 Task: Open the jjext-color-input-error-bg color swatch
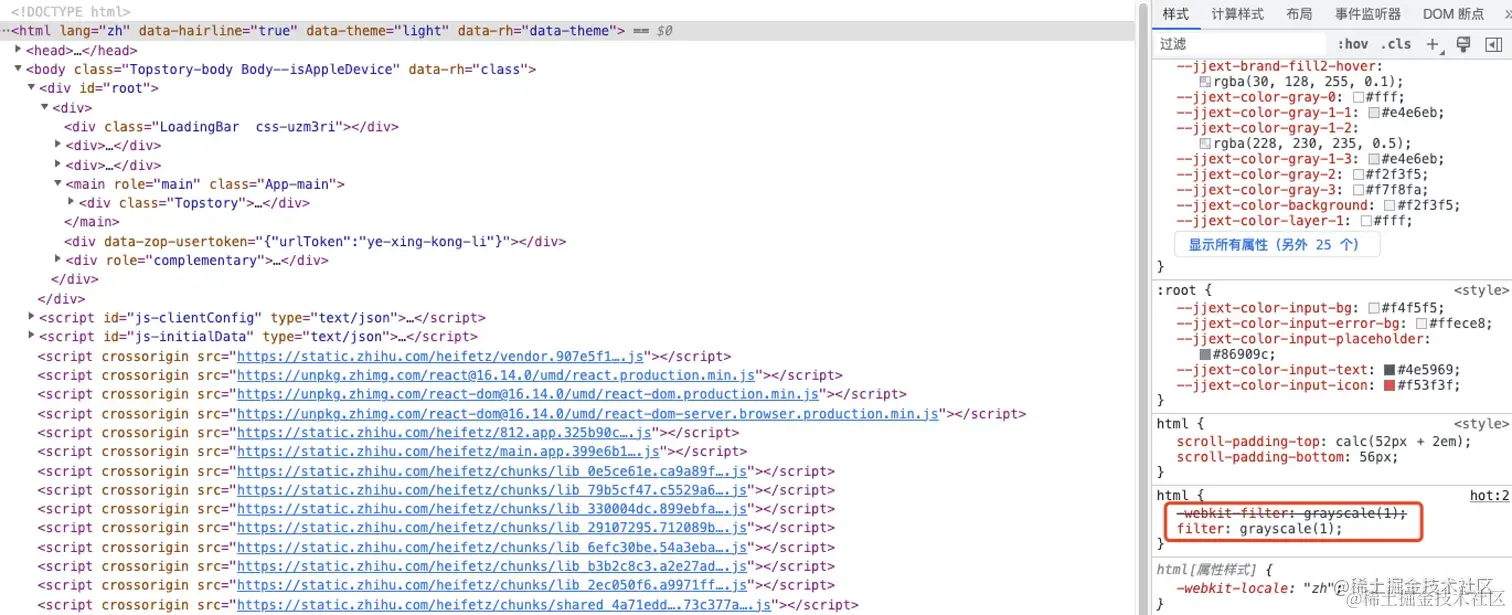1422,324
